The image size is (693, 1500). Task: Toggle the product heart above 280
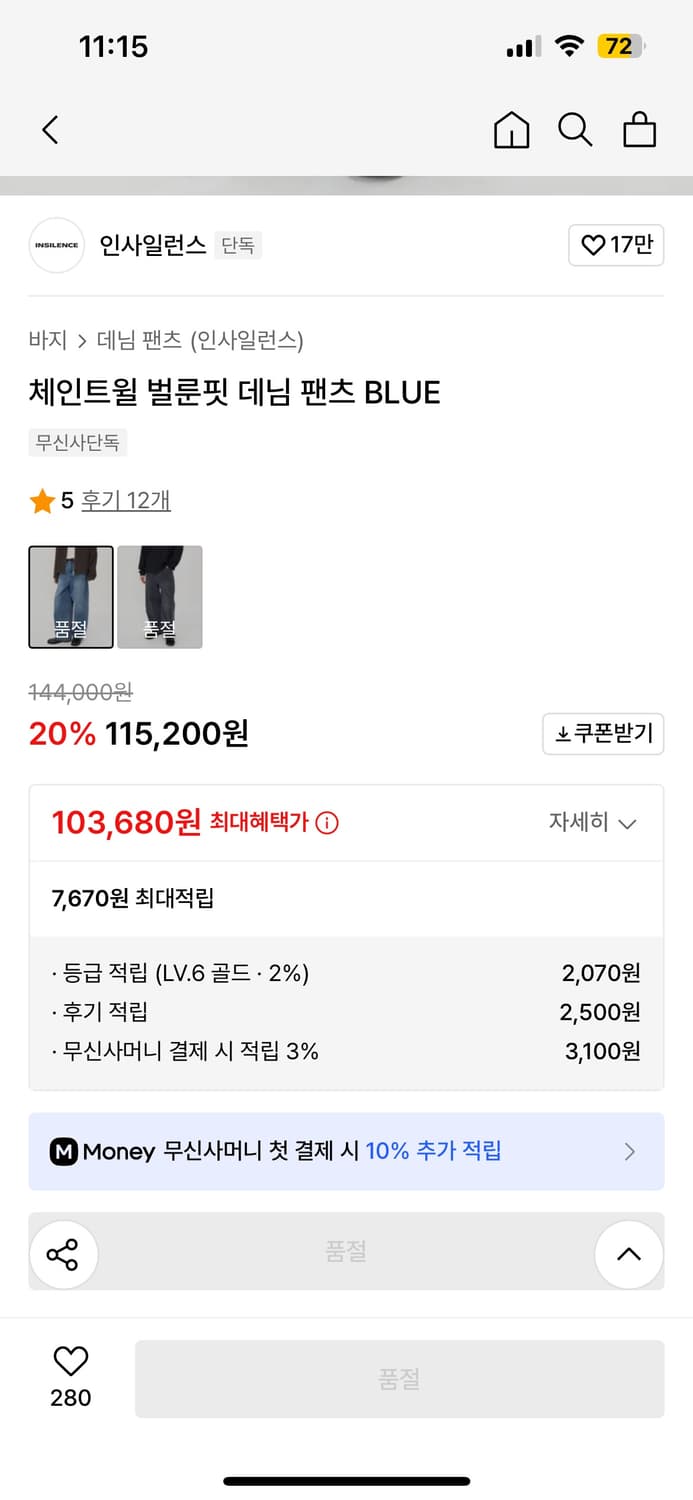[68, 1360]
